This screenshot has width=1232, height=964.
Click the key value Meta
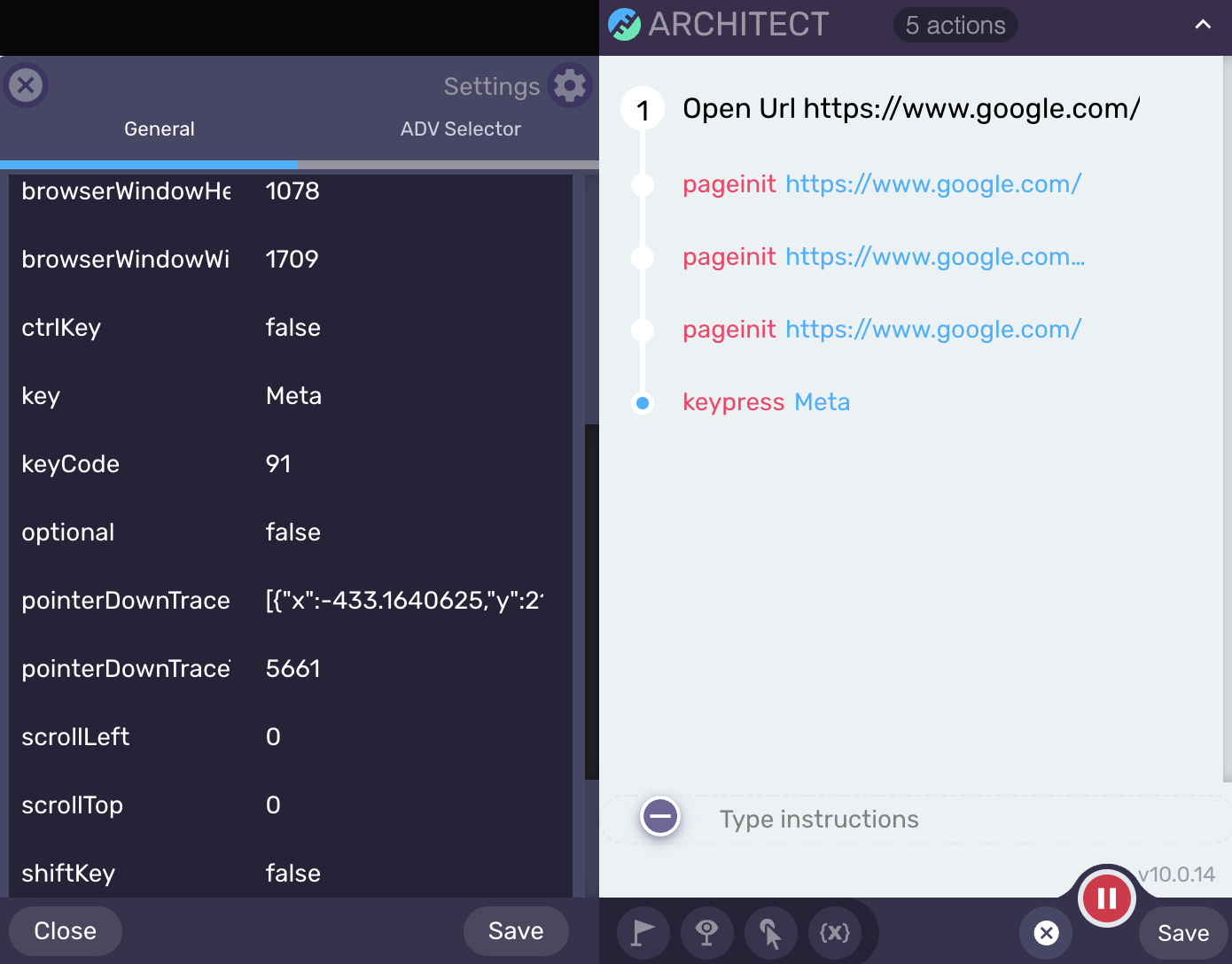point(293,396)
